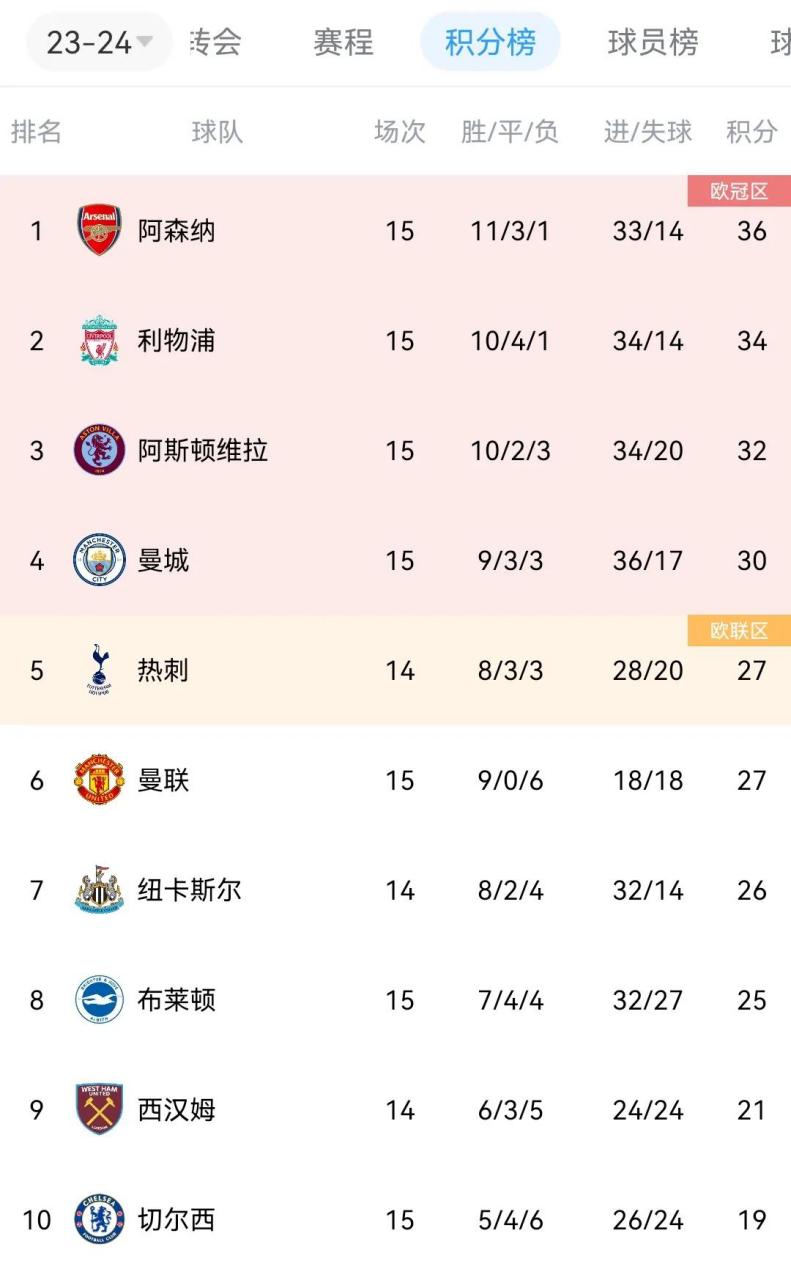Select the 转会 tab

point(218,42)
